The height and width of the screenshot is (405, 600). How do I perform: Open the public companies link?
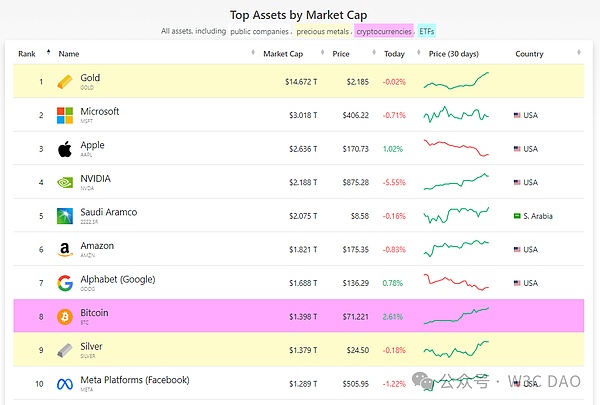pyautogui.click(x=261, y=31)
